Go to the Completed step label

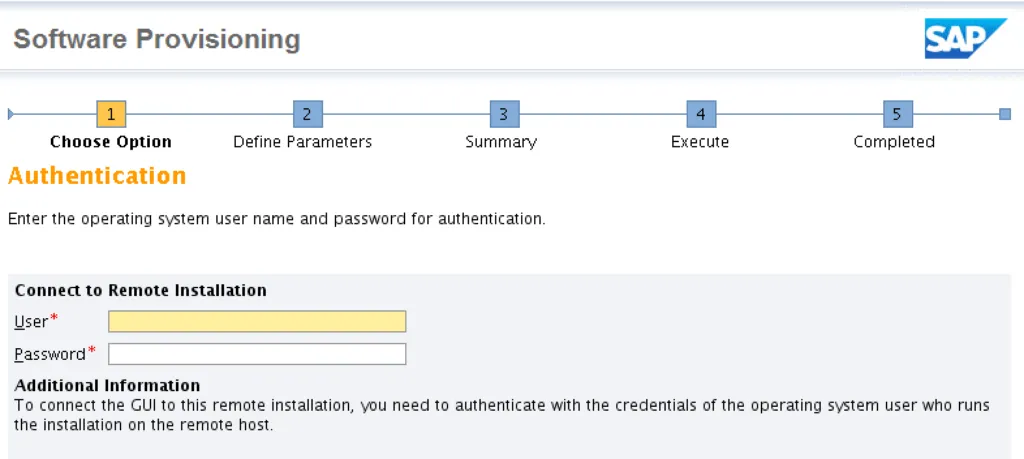[x=894, y=142]
